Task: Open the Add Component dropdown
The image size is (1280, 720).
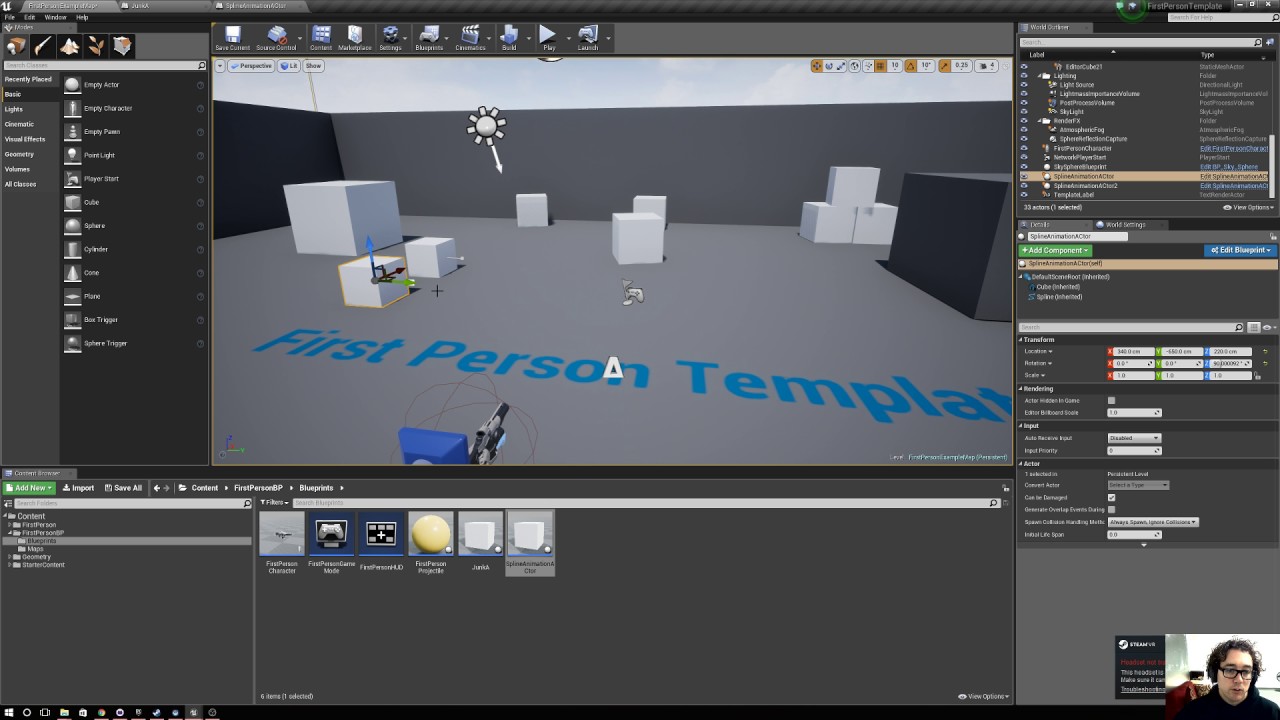Action: 1055,250
